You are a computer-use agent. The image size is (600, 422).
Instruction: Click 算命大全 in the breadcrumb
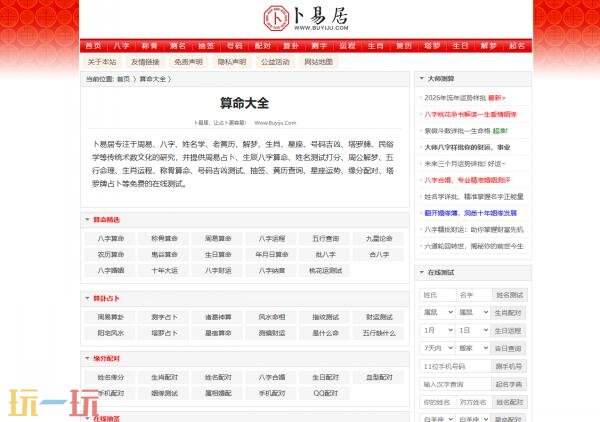click(153, 79)
